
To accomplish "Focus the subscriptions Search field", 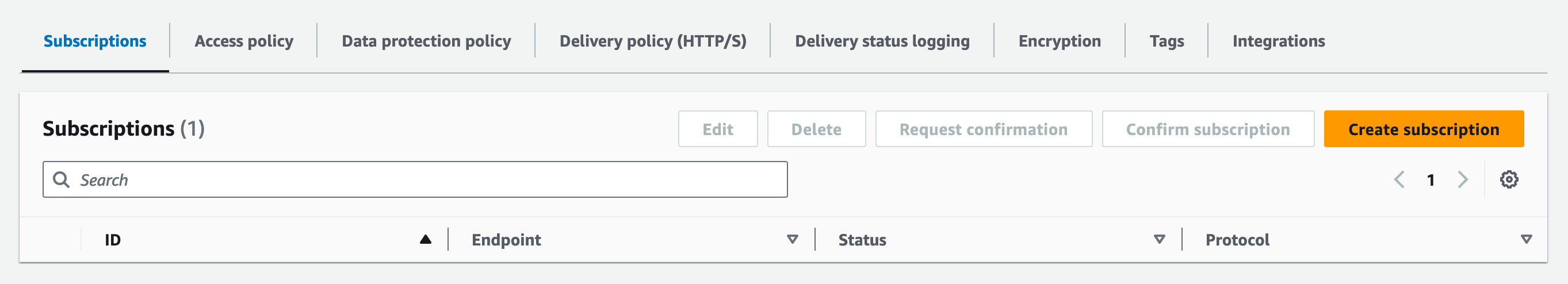I will pyautogui.click(x=415, y=179).
